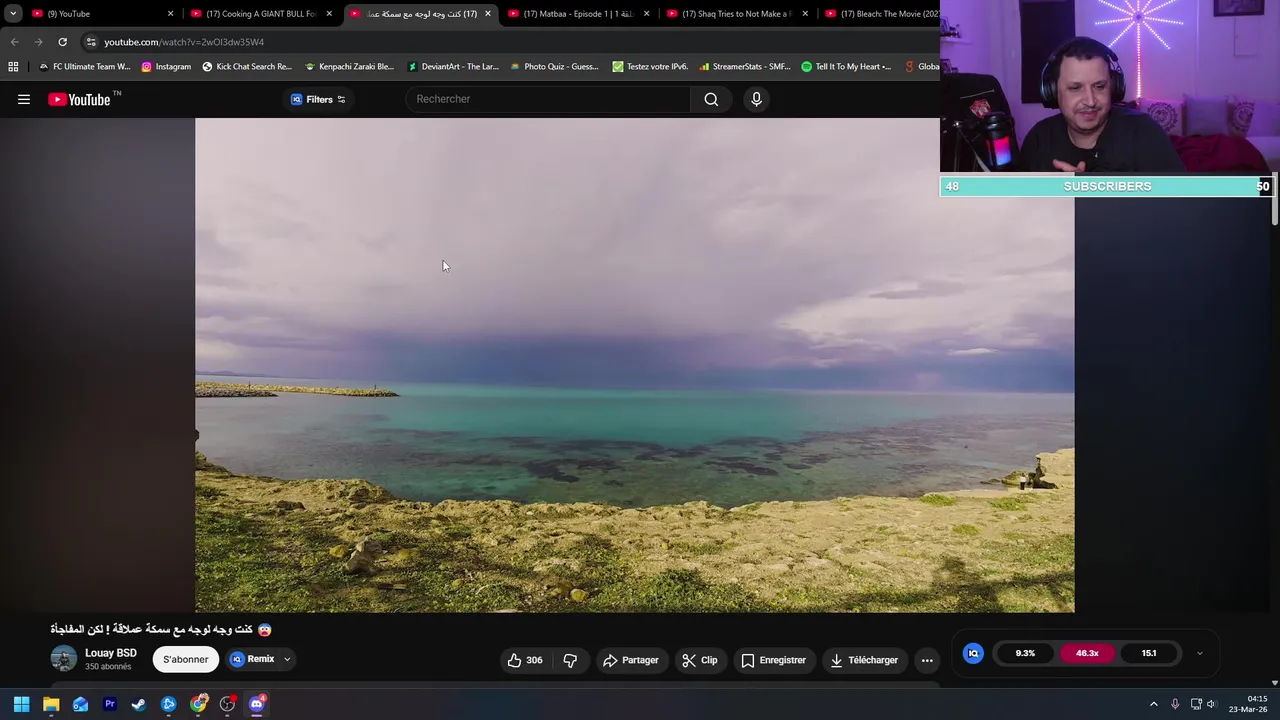Open Photo Quiz - Guess... bookmark

pyautogui.click(x=554, y=67)
